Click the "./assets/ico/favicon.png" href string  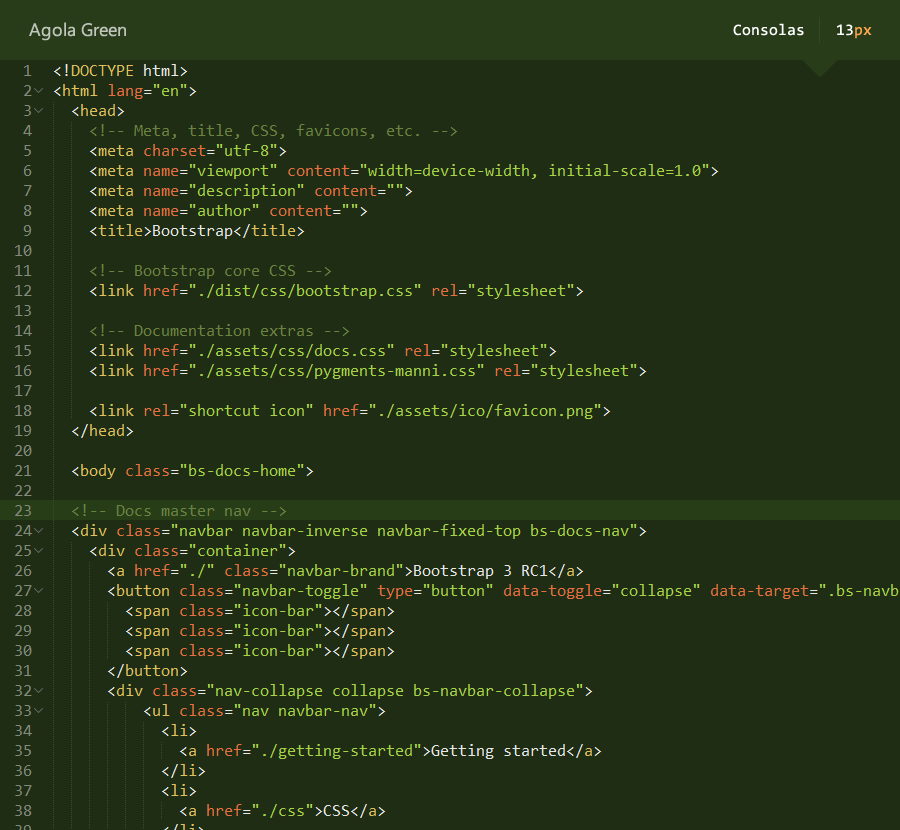(484, 411)
